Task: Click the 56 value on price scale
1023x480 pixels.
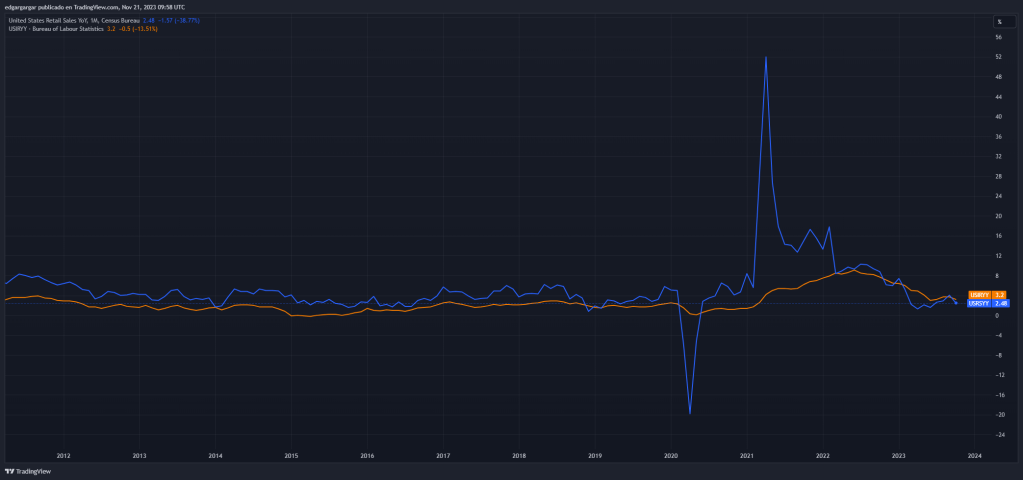Action: [999, 37]
